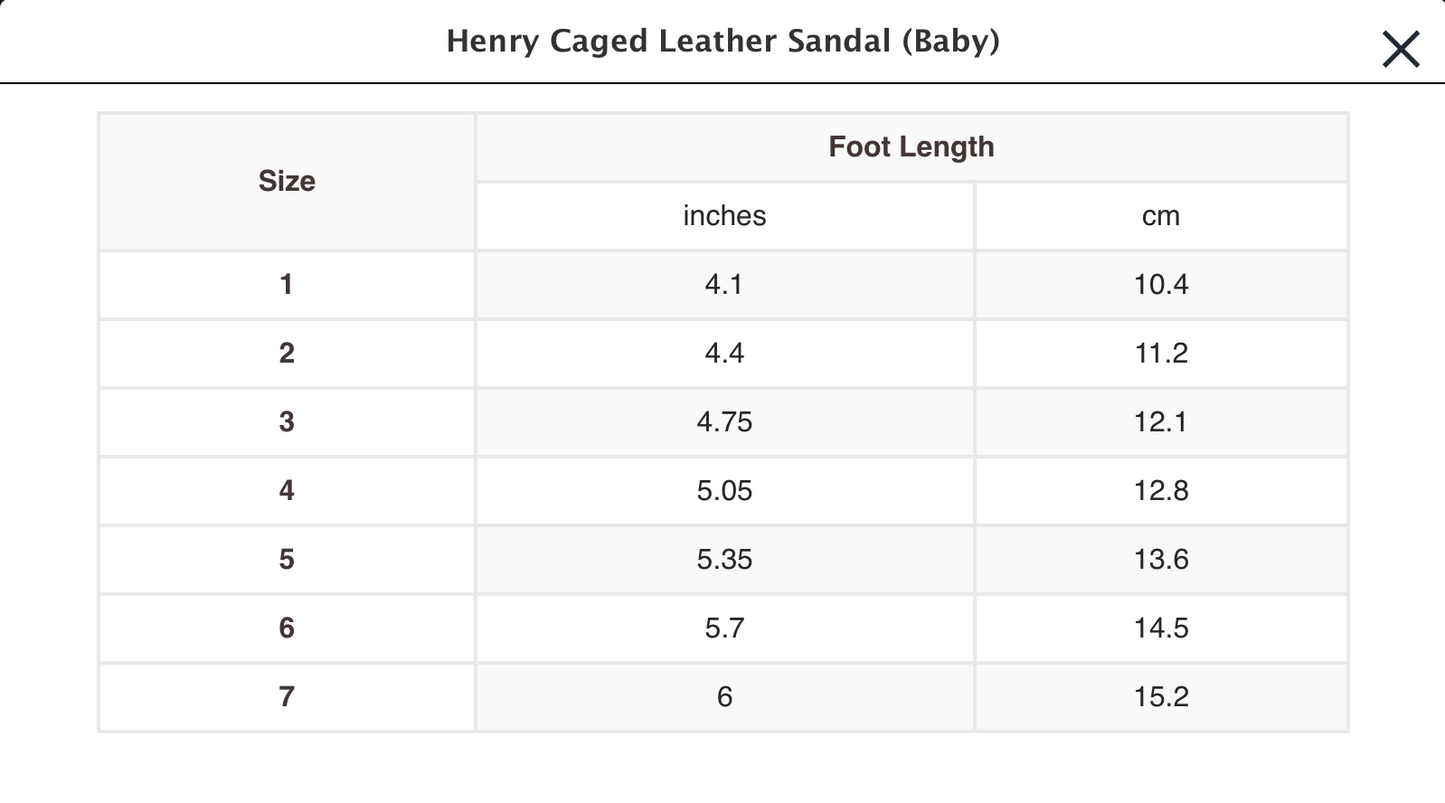Click the Size column header
Screen dimensions: 1445x803
coord(287,181)
